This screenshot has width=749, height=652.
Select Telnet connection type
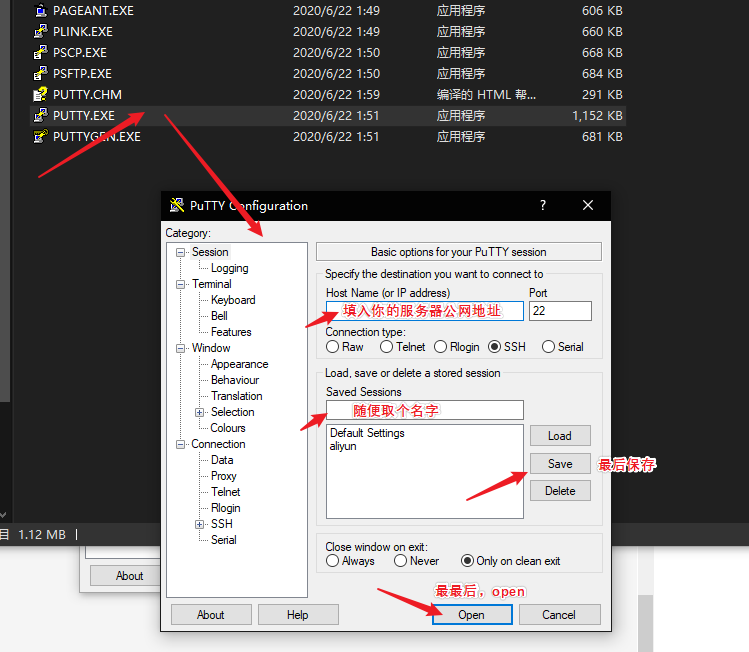[386, 347]
